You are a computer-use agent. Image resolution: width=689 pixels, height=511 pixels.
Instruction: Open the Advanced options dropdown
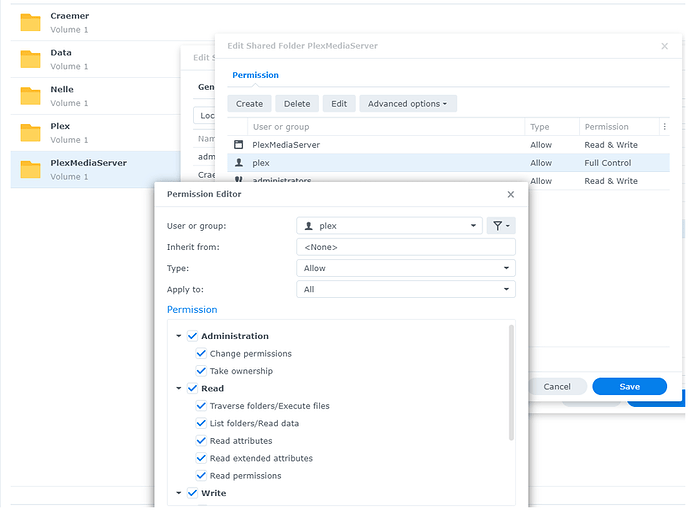(x=408, y=104)
